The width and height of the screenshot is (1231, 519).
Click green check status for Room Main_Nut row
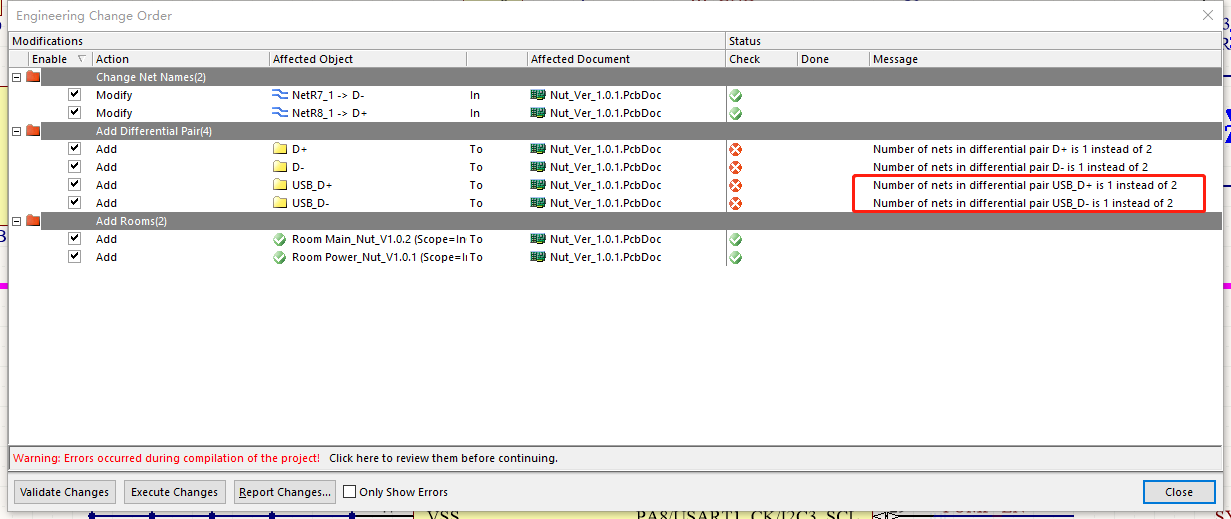735,239
